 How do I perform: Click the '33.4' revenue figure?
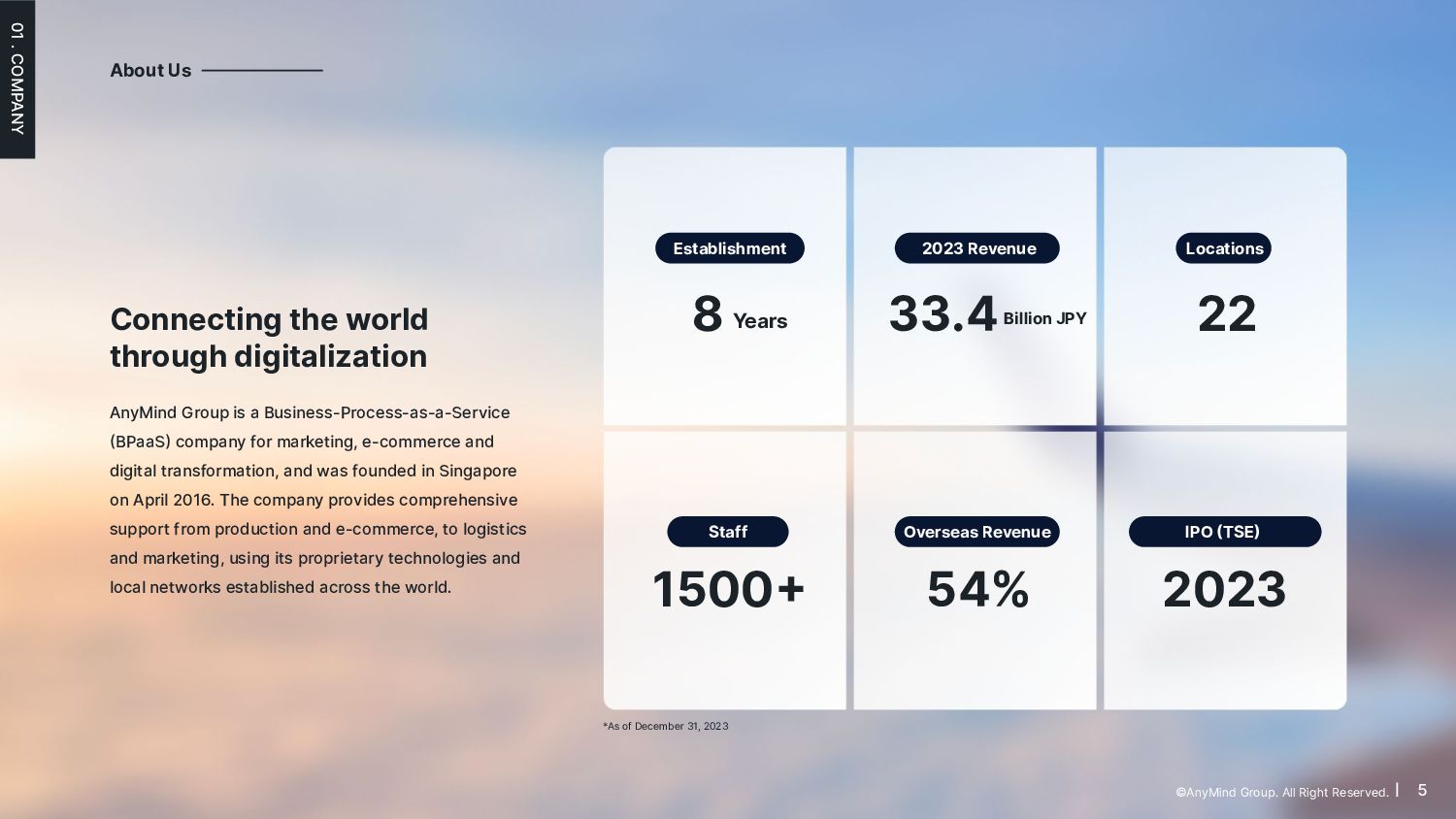943,314
